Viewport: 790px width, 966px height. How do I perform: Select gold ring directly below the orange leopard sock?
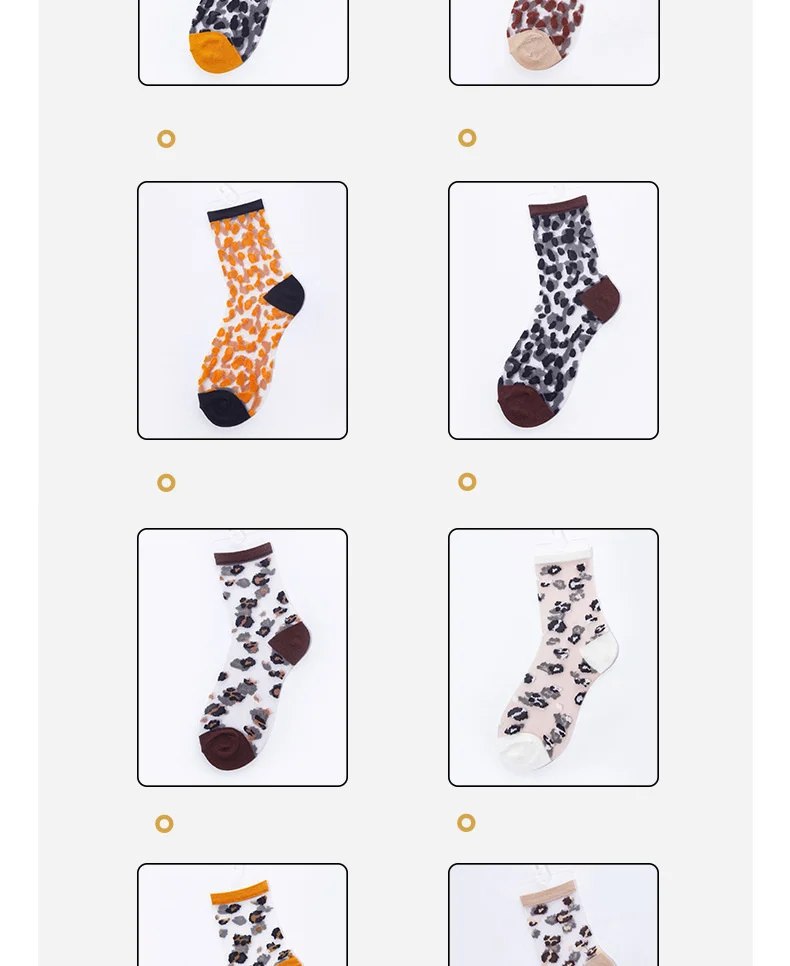(x=166, y=482)
